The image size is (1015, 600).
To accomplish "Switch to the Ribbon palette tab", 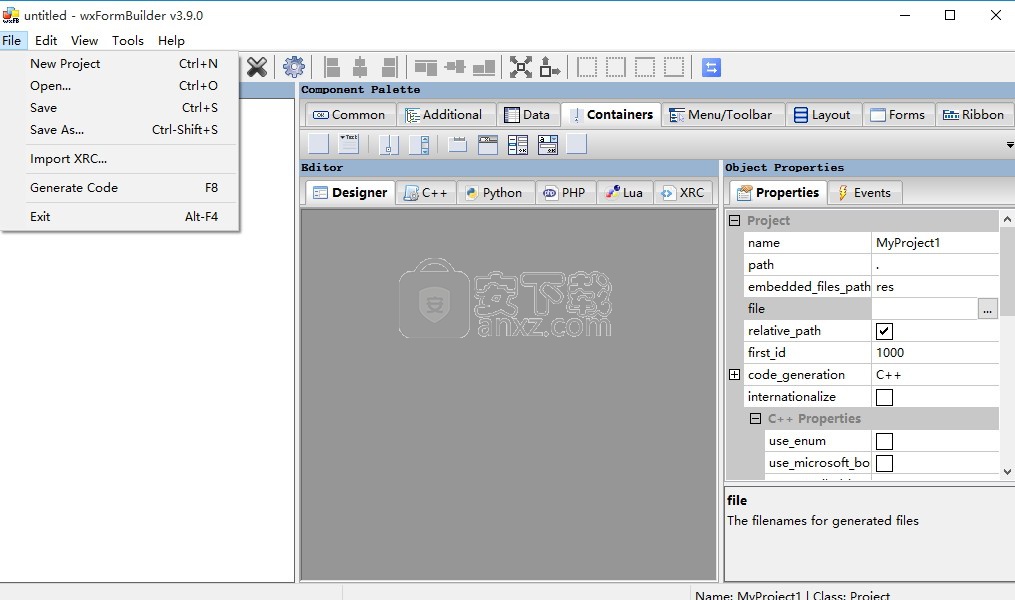I will (x=974, y=115).
